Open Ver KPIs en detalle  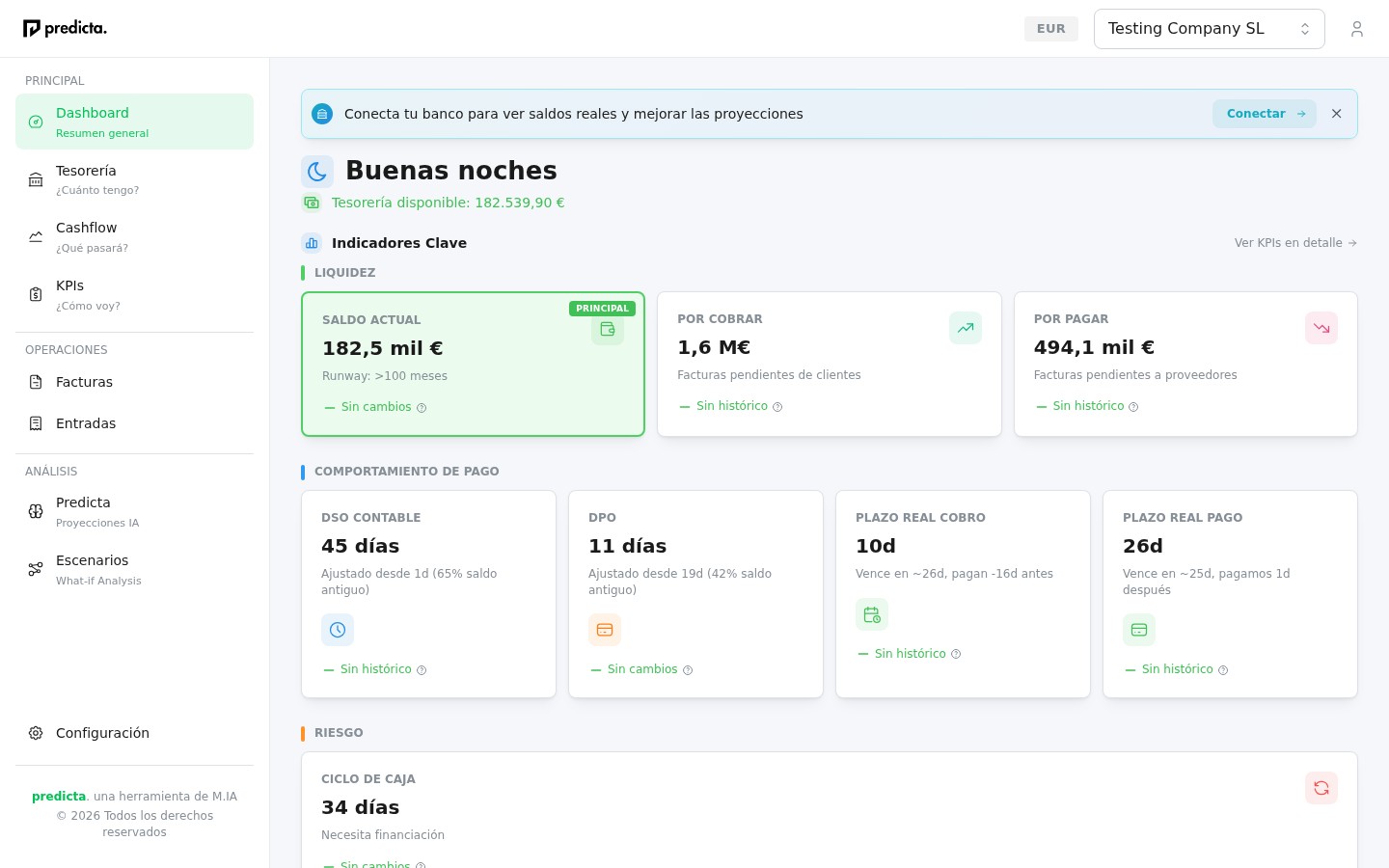[1295, 243]
